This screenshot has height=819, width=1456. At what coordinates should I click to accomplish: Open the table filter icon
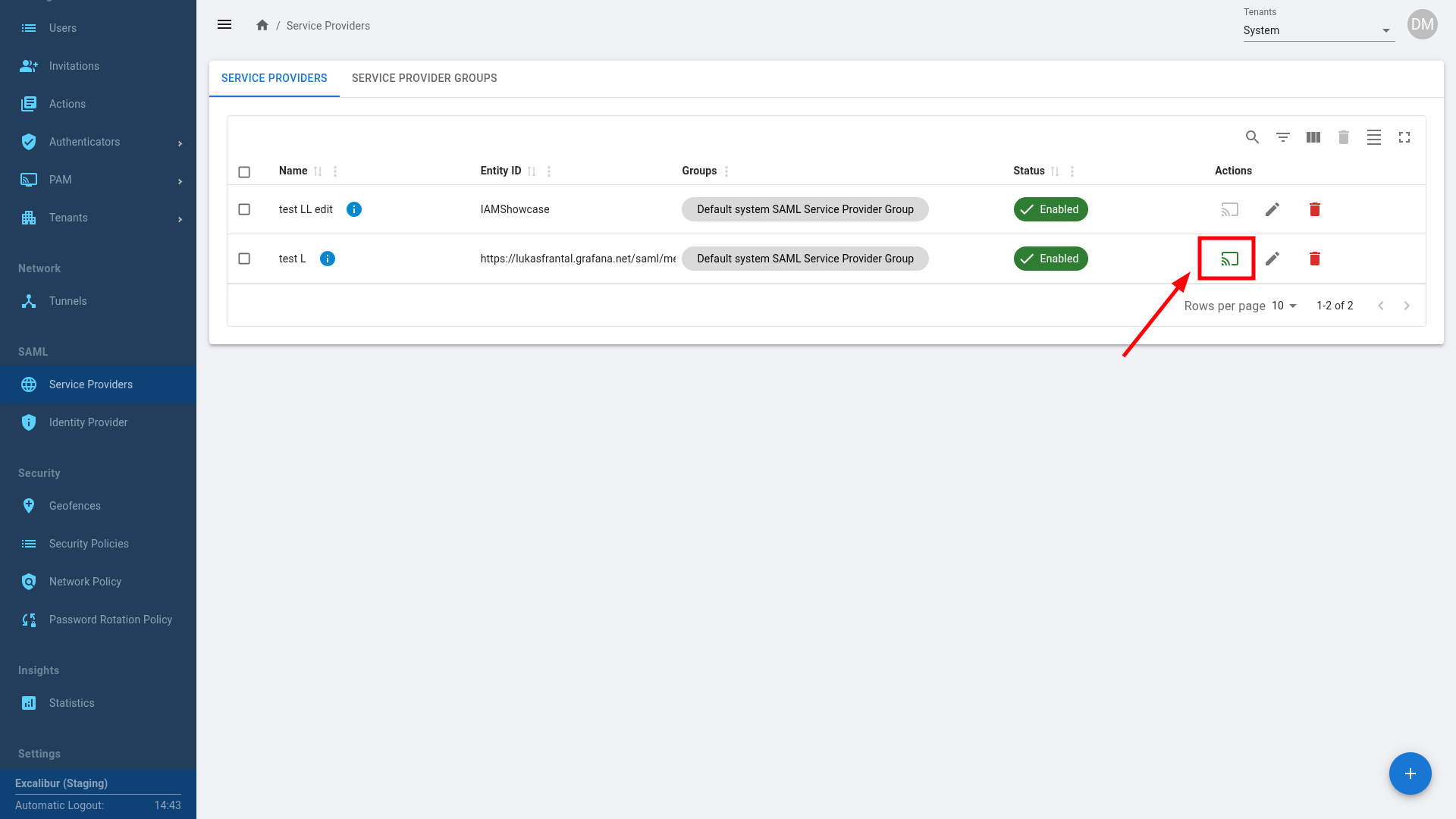click(x=1282, y=137)
